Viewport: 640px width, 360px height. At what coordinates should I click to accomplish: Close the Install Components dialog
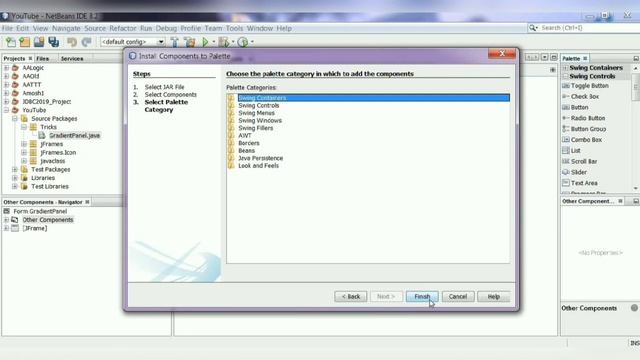(x=502, y=53)
